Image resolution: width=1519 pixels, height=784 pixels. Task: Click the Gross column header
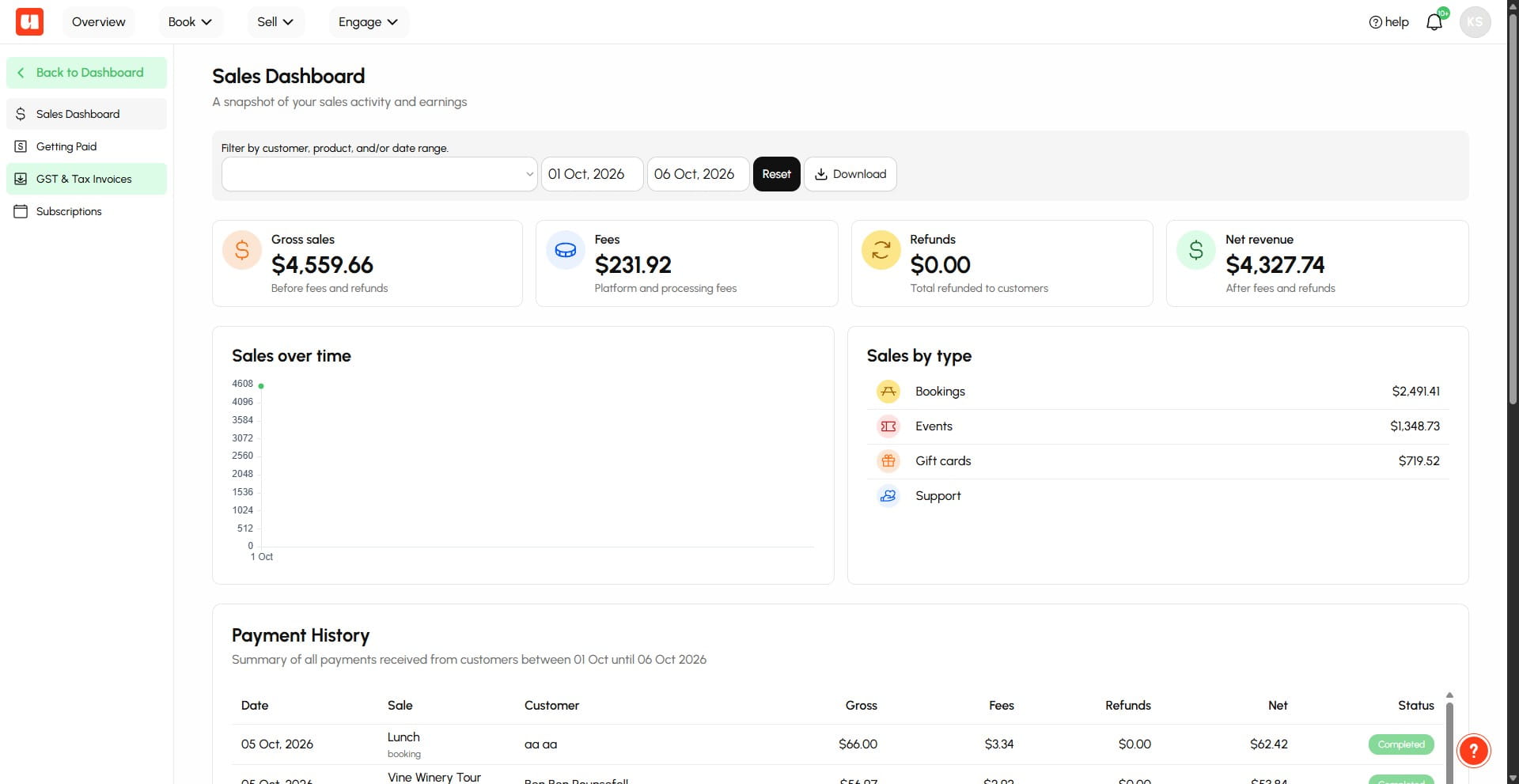[861, 706]
